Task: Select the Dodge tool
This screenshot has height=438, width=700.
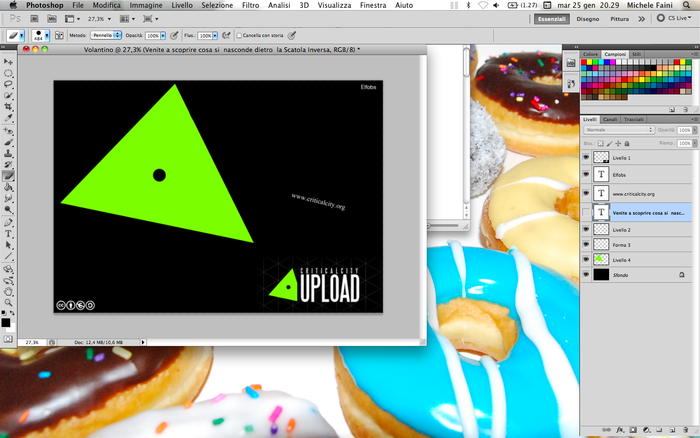Action: [8, 209]
